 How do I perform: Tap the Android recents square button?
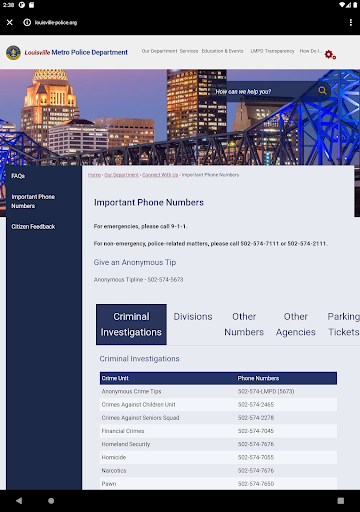point(341,500)
